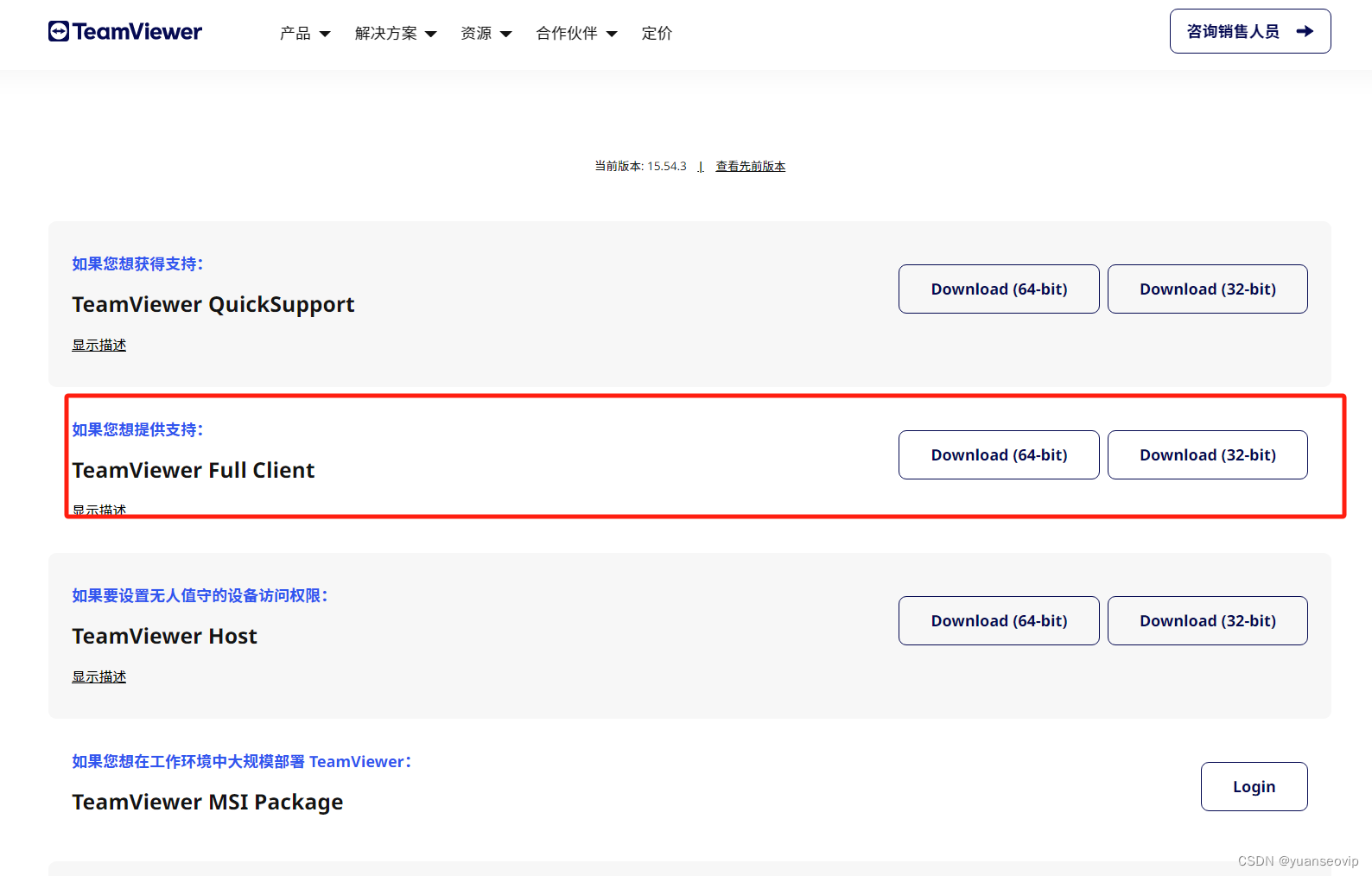Download Full Client 32-bit
The image size is (1372, 876).
[x=1208, y=455]
